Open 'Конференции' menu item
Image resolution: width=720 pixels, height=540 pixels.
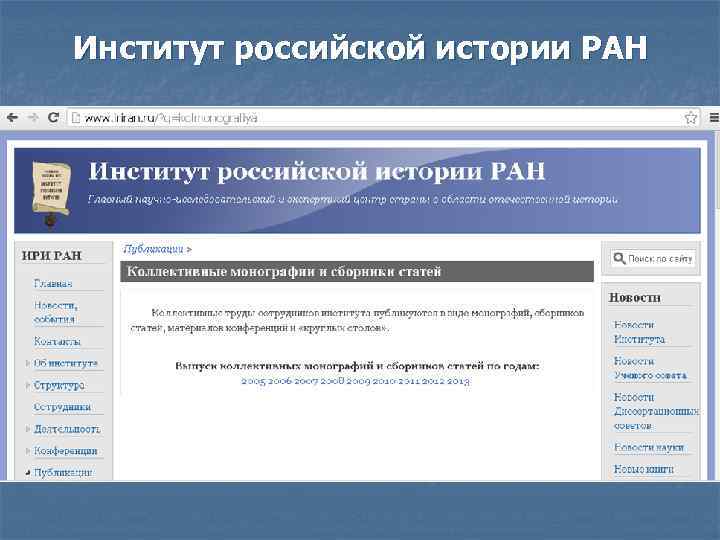65,451
